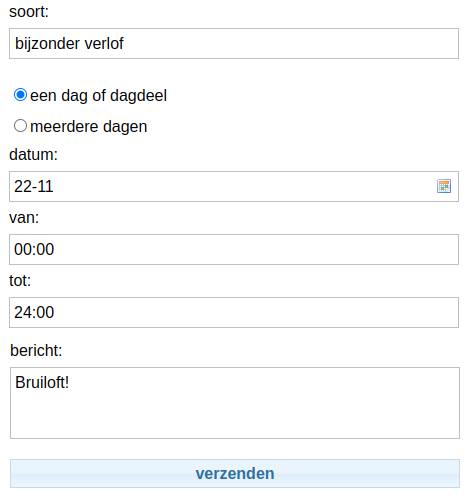This screenshot has height=496, width=471.
Task: Click the 'bijzonder verlof' text in soort field
Action: pos(69,44)
